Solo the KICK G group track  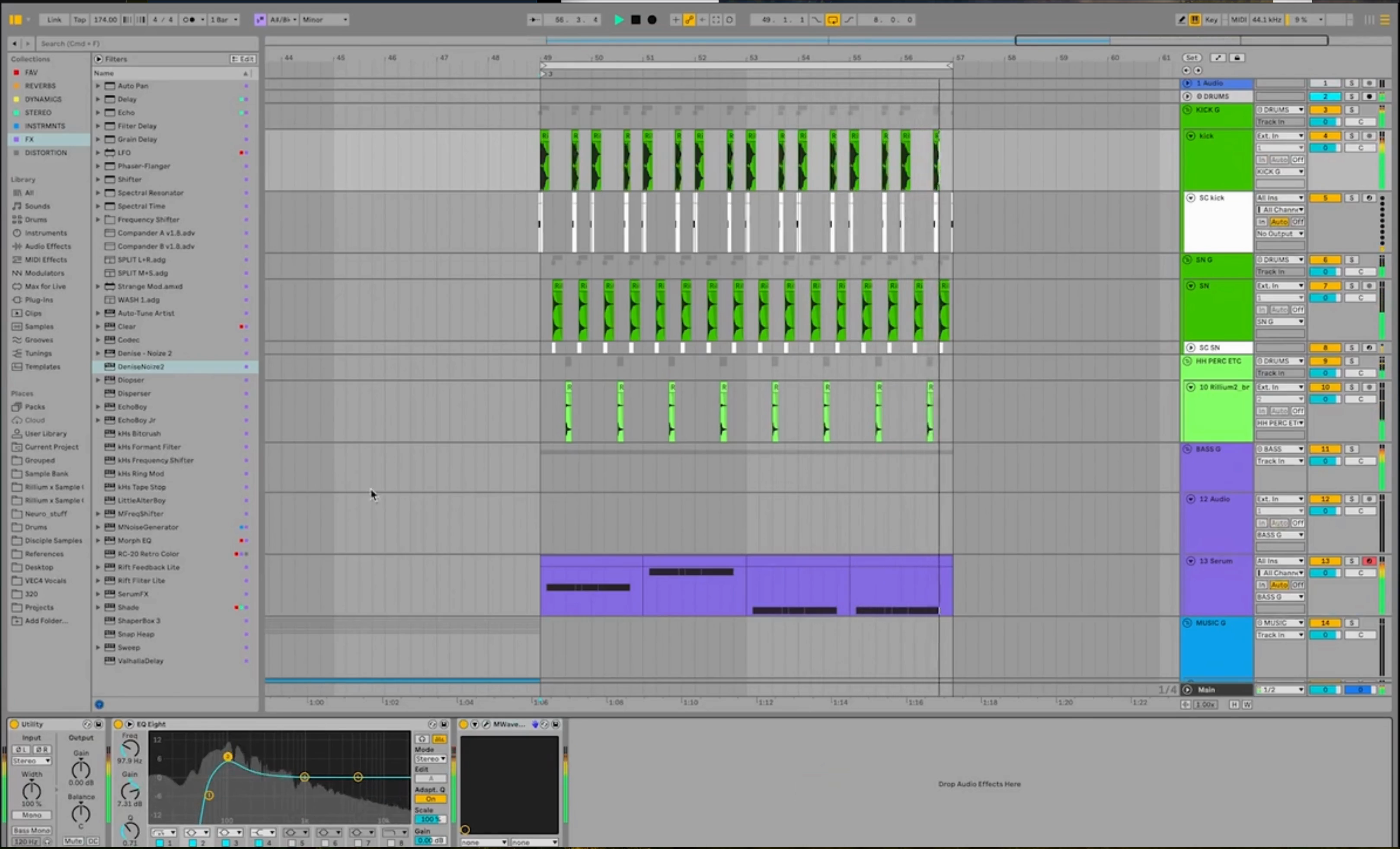1351,110
